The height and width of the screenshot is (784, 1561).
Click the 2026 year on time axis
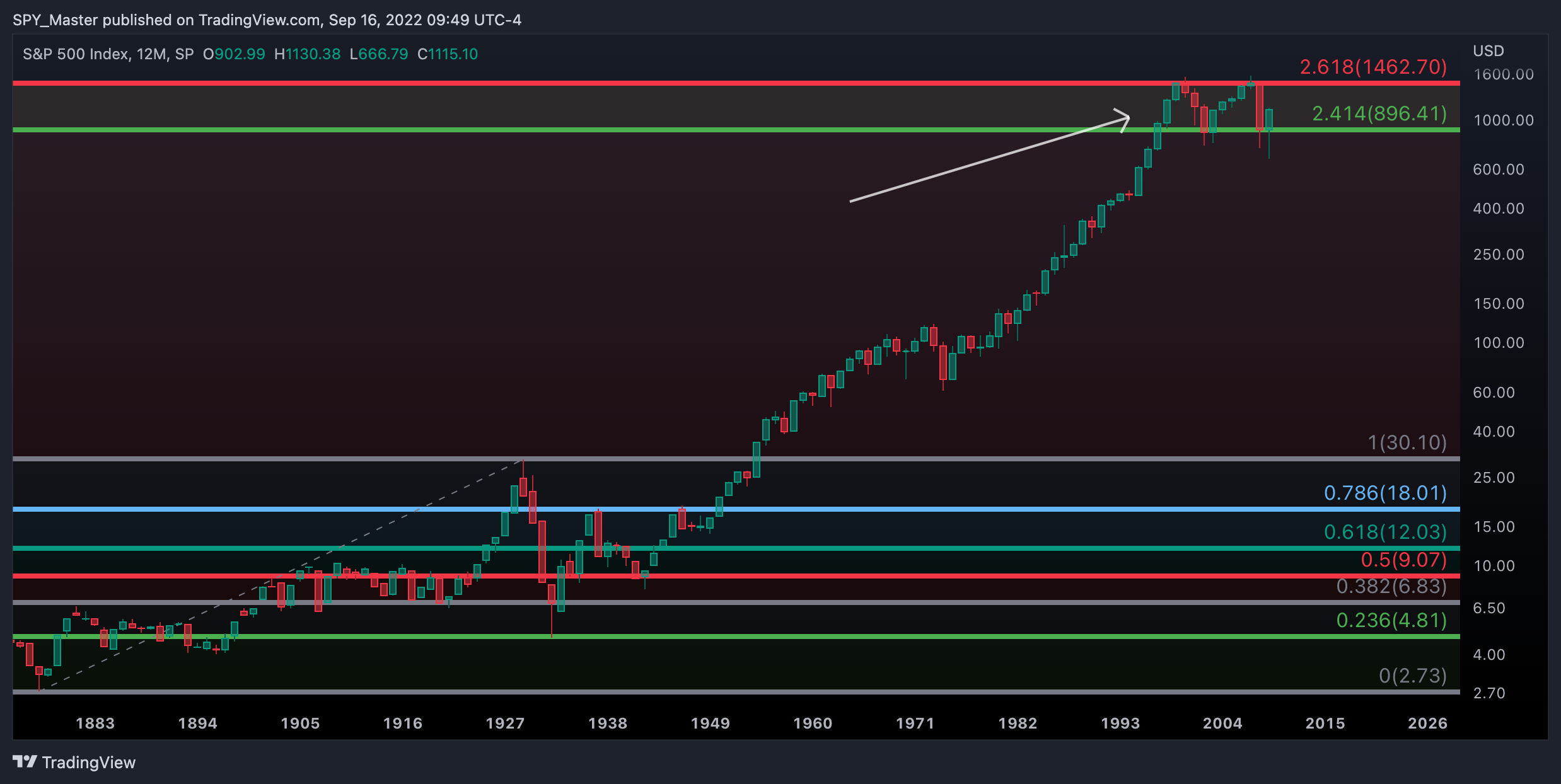click(x=1428, y=723)
